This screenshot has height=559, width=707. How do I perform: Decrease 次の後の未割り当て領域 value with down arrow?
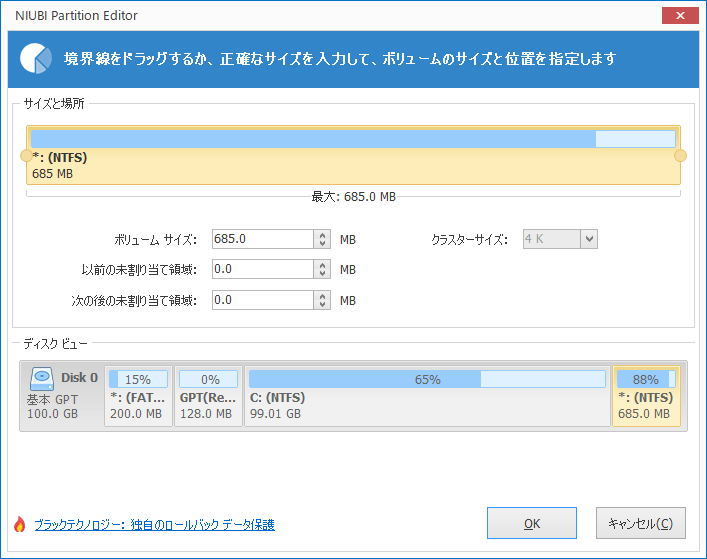[322, 304]
